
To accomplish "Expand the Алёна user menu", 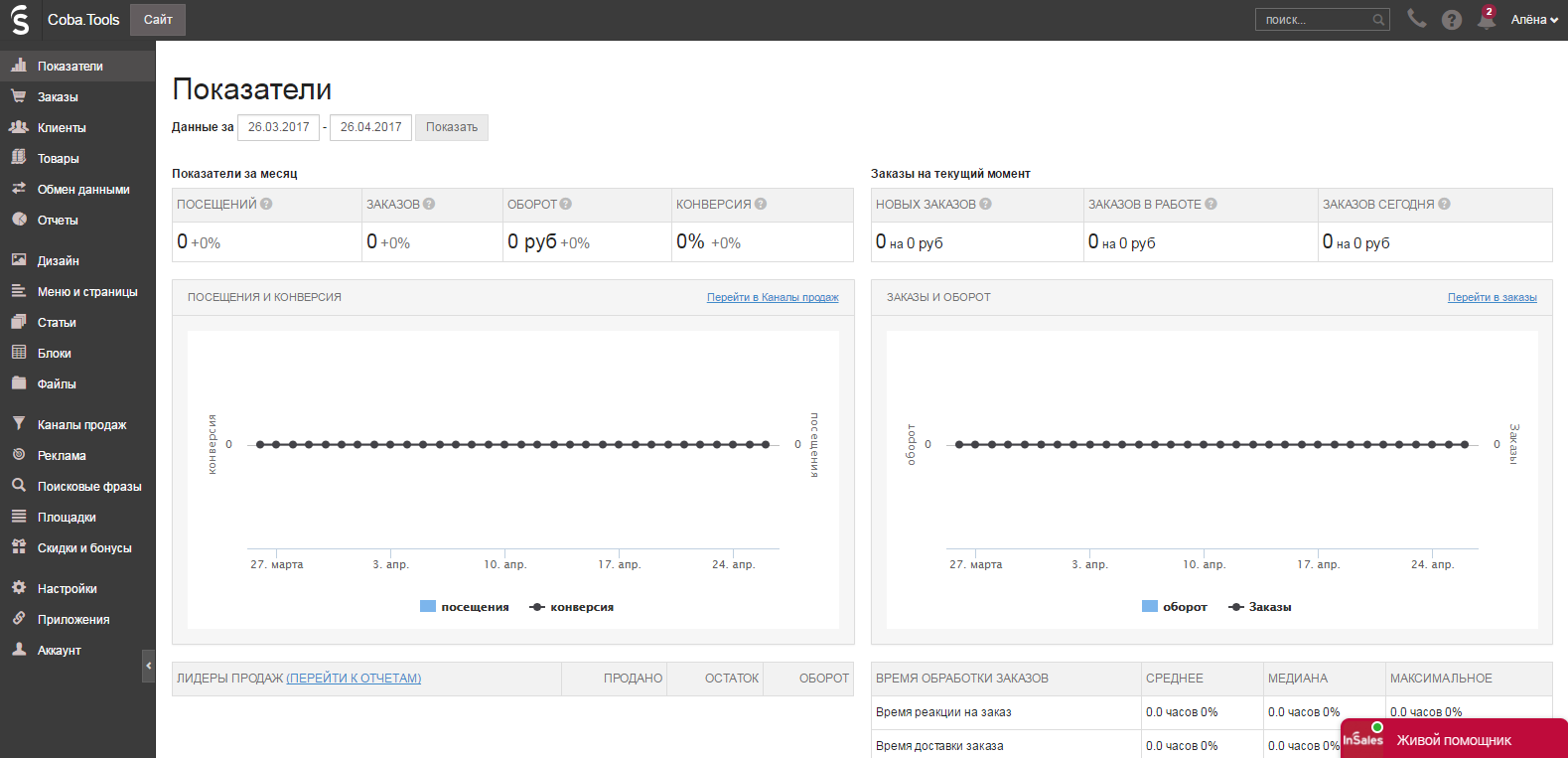I will [x=1533, y=20].
